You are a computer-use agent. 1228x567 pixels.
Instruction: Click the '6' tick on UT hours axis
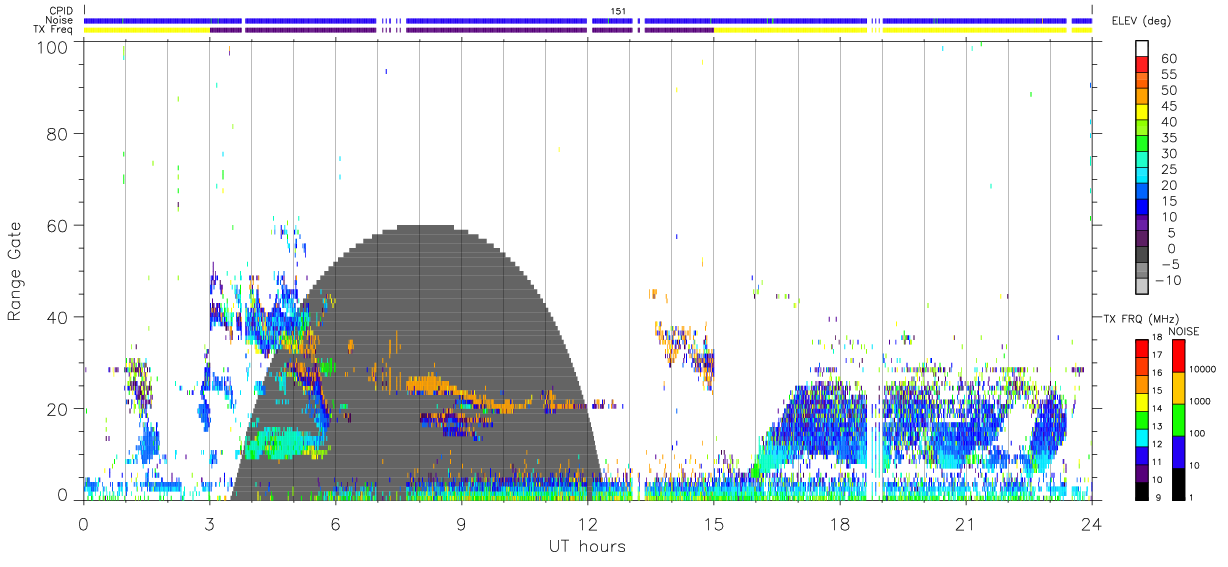(x=335, y=523)
